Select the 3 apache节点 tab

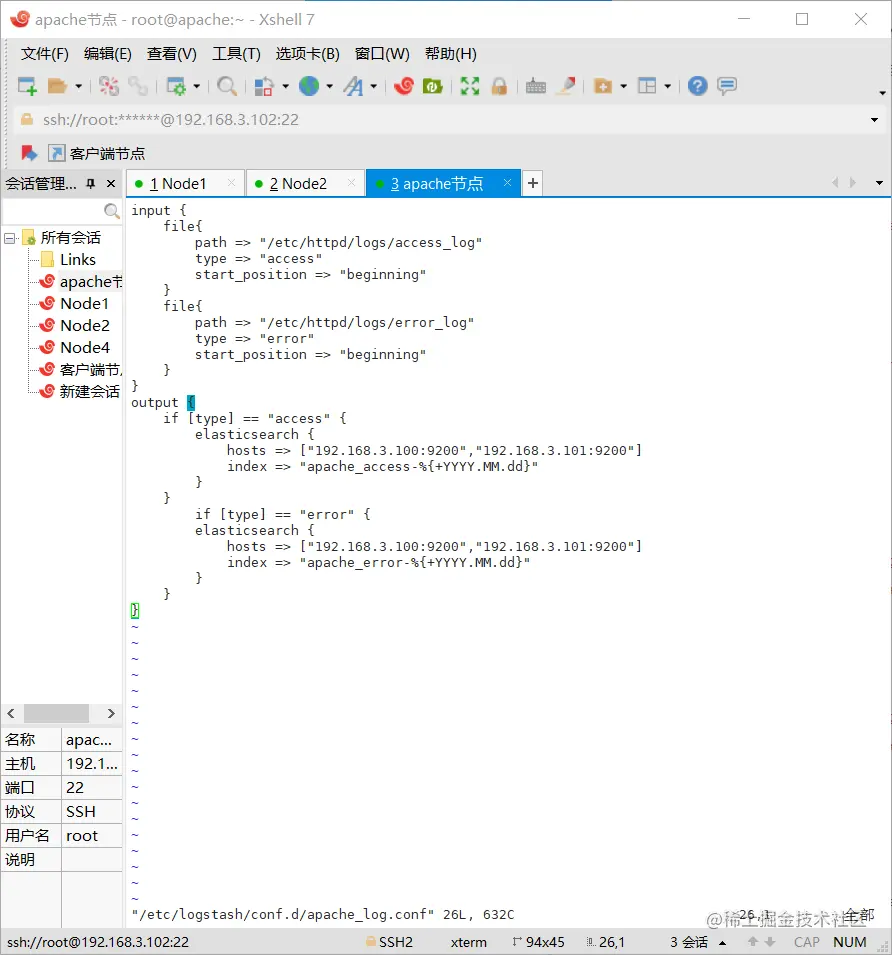[443, 183]
